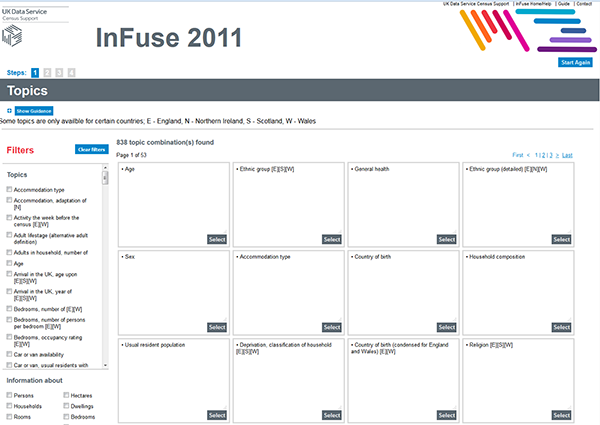Check Bedrooms, occupancy rating filter

click(x=9, y=337)
